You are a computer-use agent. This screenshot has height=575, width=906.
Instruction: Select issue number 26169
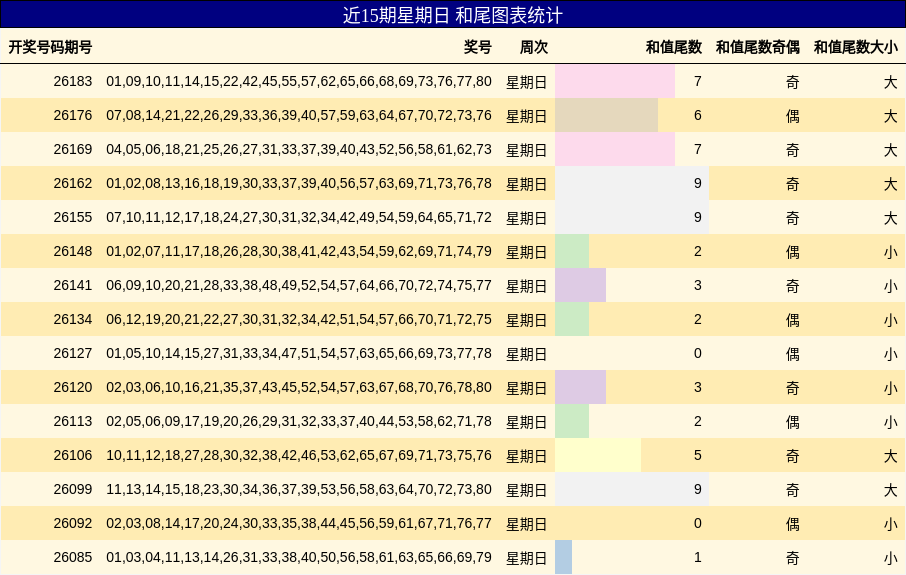click(x=73, y=150)
